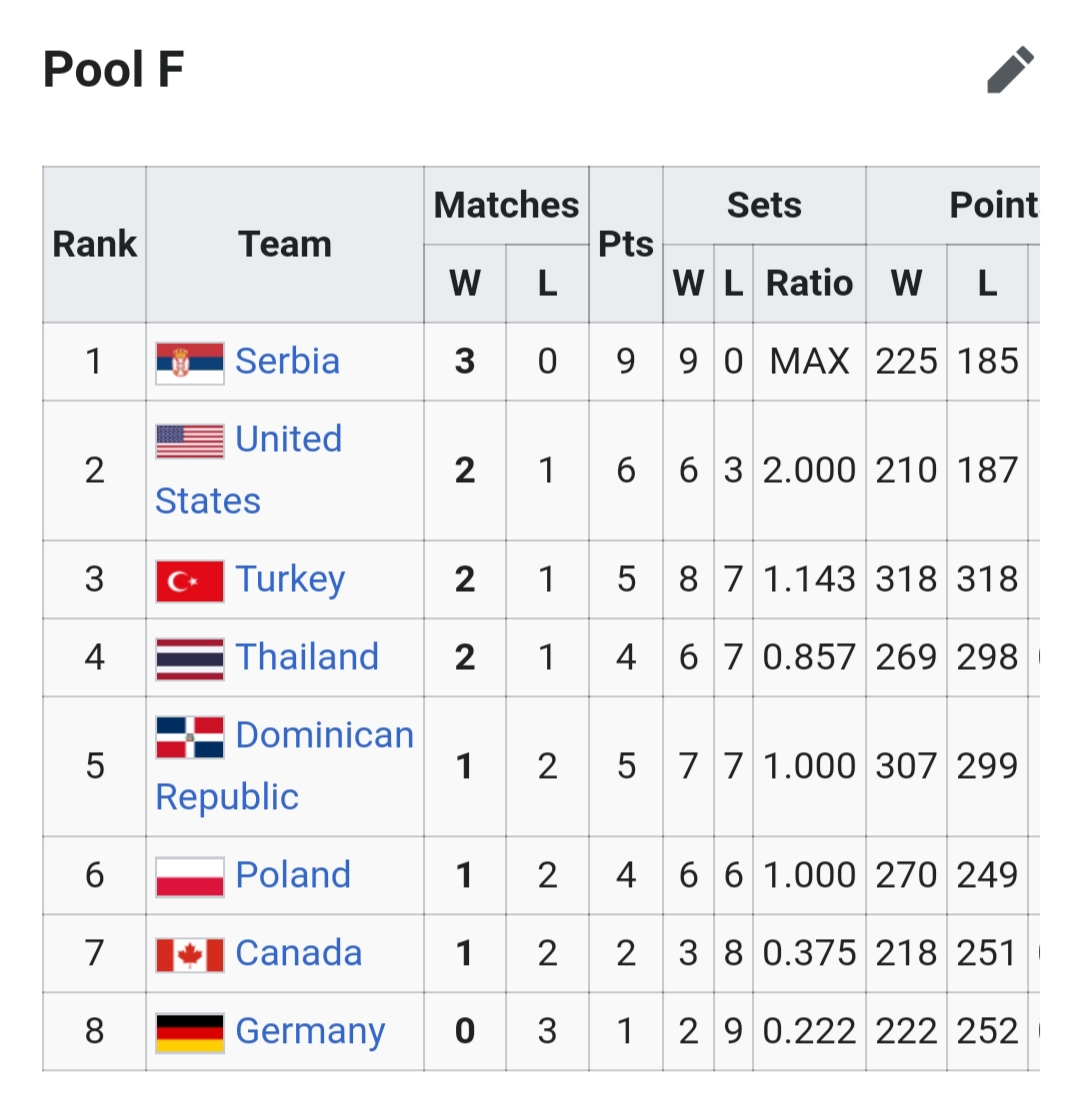The width and height of the screenshot is (1080, 1104).
Task: Click the Poland flag icon
Action: [190, 876]
